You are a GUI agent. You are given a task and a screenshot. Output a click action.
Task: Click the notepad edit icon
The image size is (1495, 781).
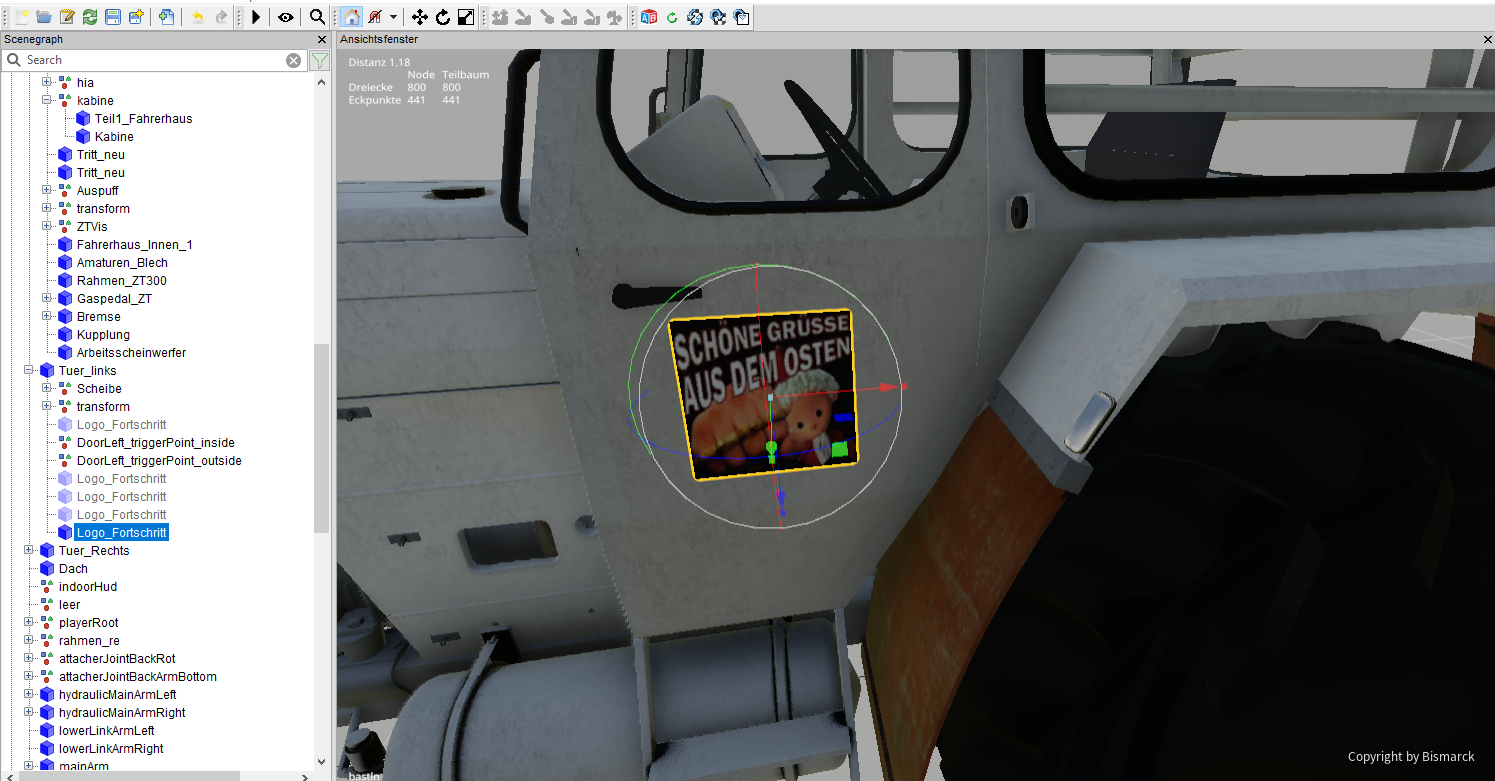point(67,17)
